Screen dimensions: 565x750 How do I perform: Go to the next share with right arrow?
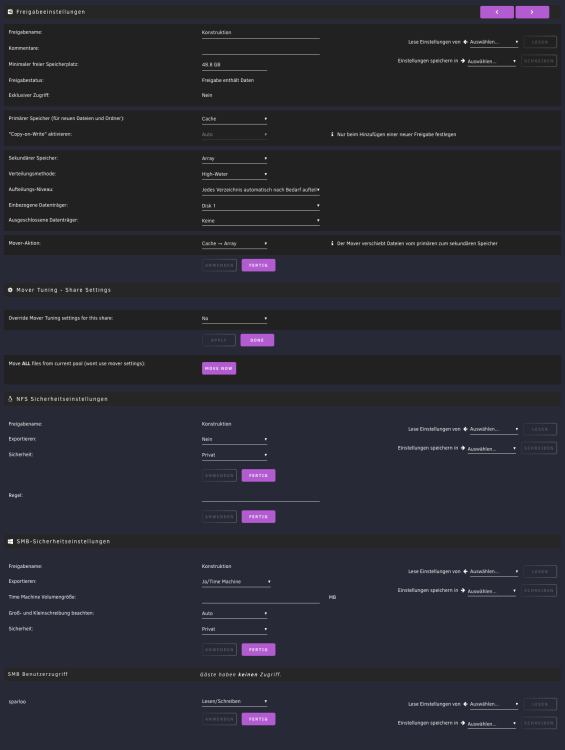click(x=532, y=12)
